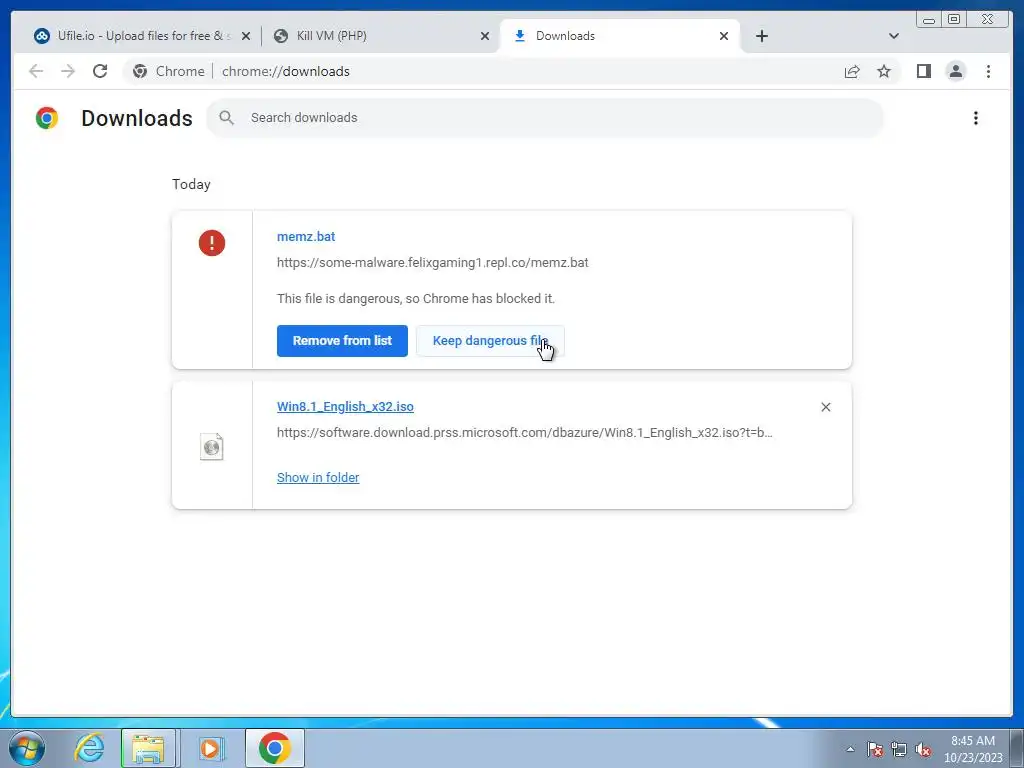
Task: Open the profile avatar menu
Action: click(x=955, y=71)
